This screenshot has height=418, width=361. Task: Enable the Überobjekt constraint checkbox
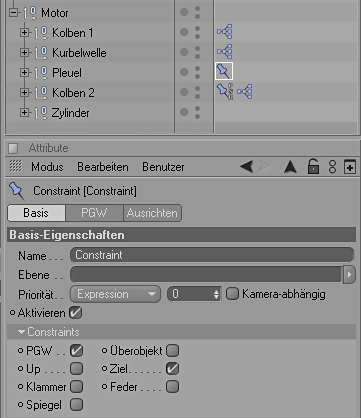pyautogui.click(x=173, y=350)
